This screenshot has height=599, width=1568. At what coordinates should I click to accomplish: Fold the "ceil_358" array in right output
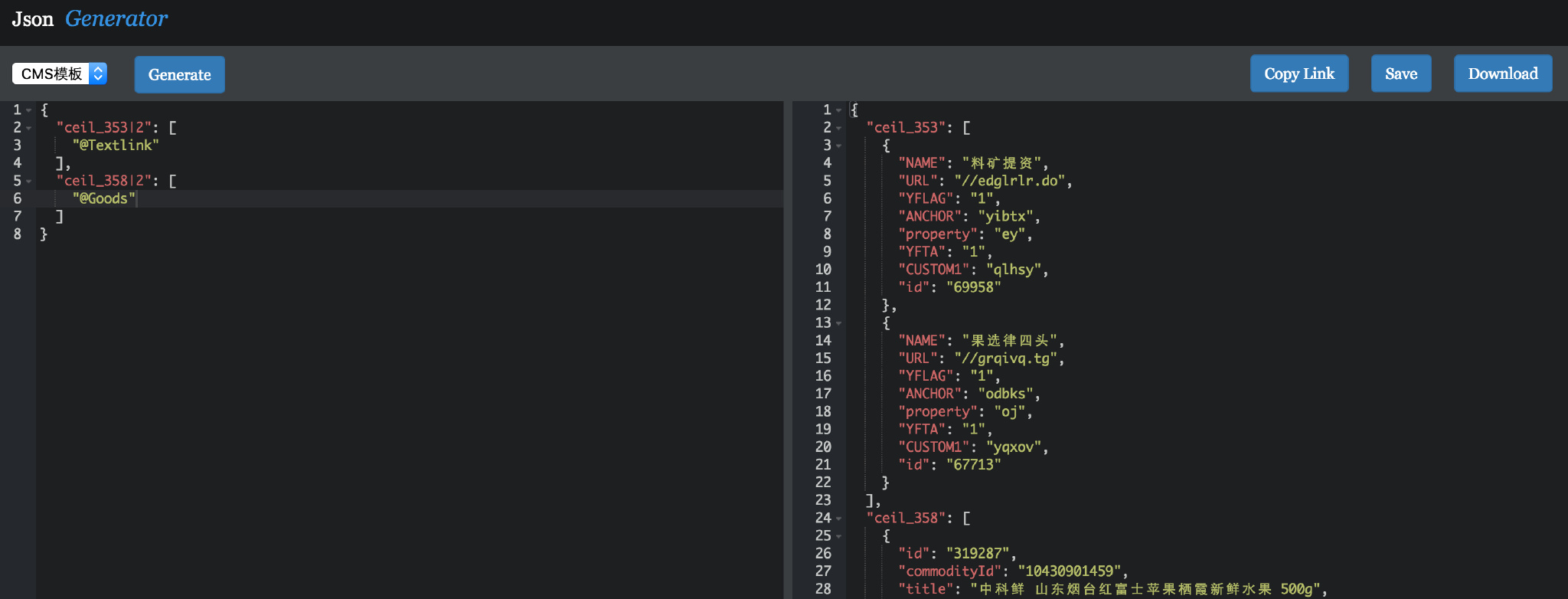click(x=838, y=519)
